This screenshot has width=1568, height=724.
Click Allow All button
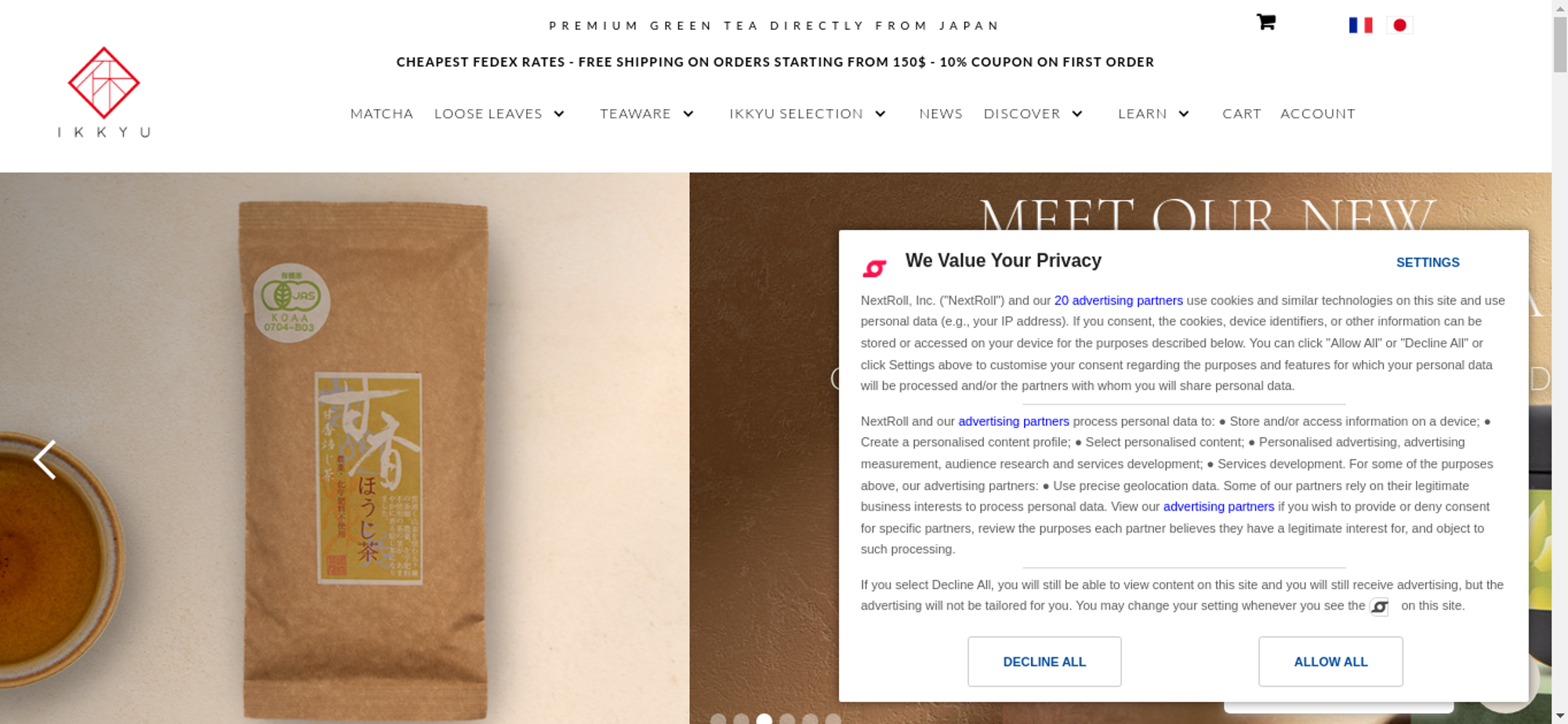coord(1330,661)
